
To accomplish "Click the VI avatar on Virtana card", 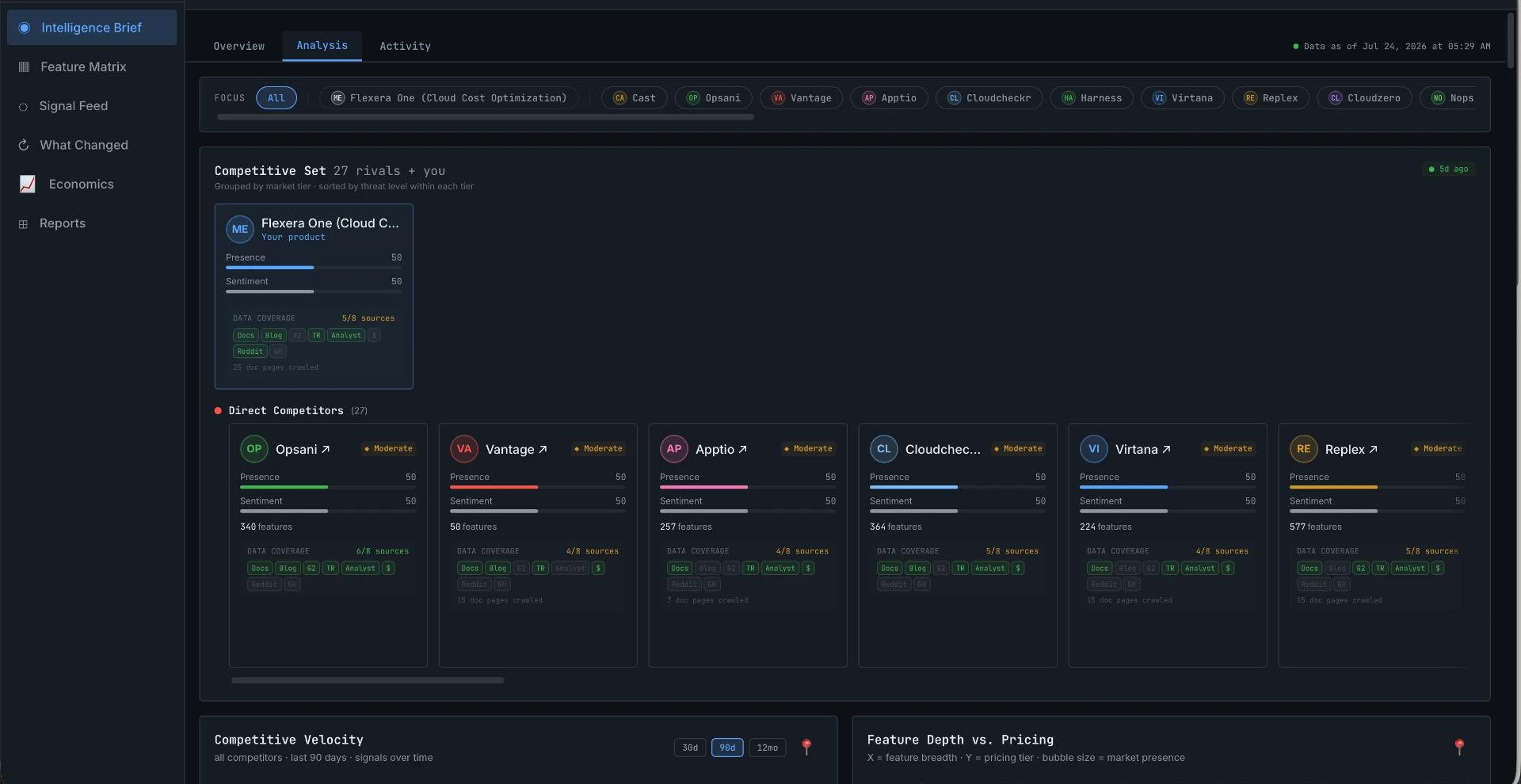I will (1094, 449).
